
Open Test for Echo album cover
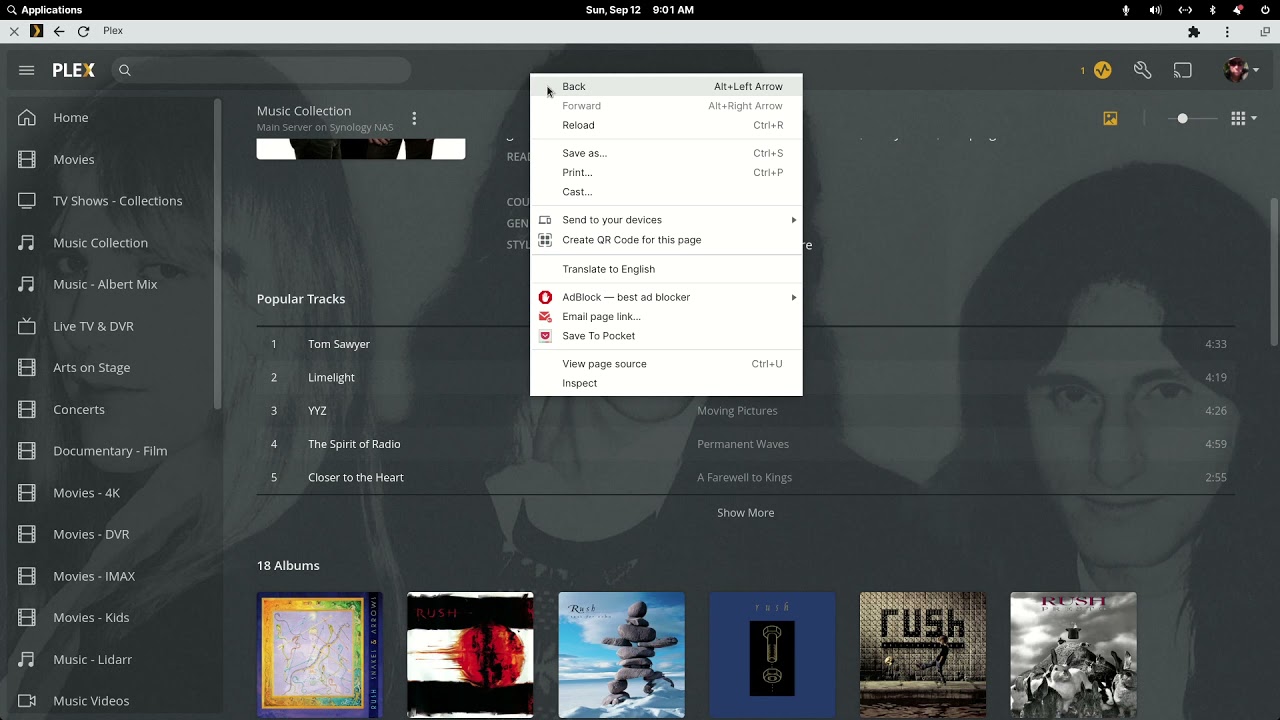click(622, 655)
